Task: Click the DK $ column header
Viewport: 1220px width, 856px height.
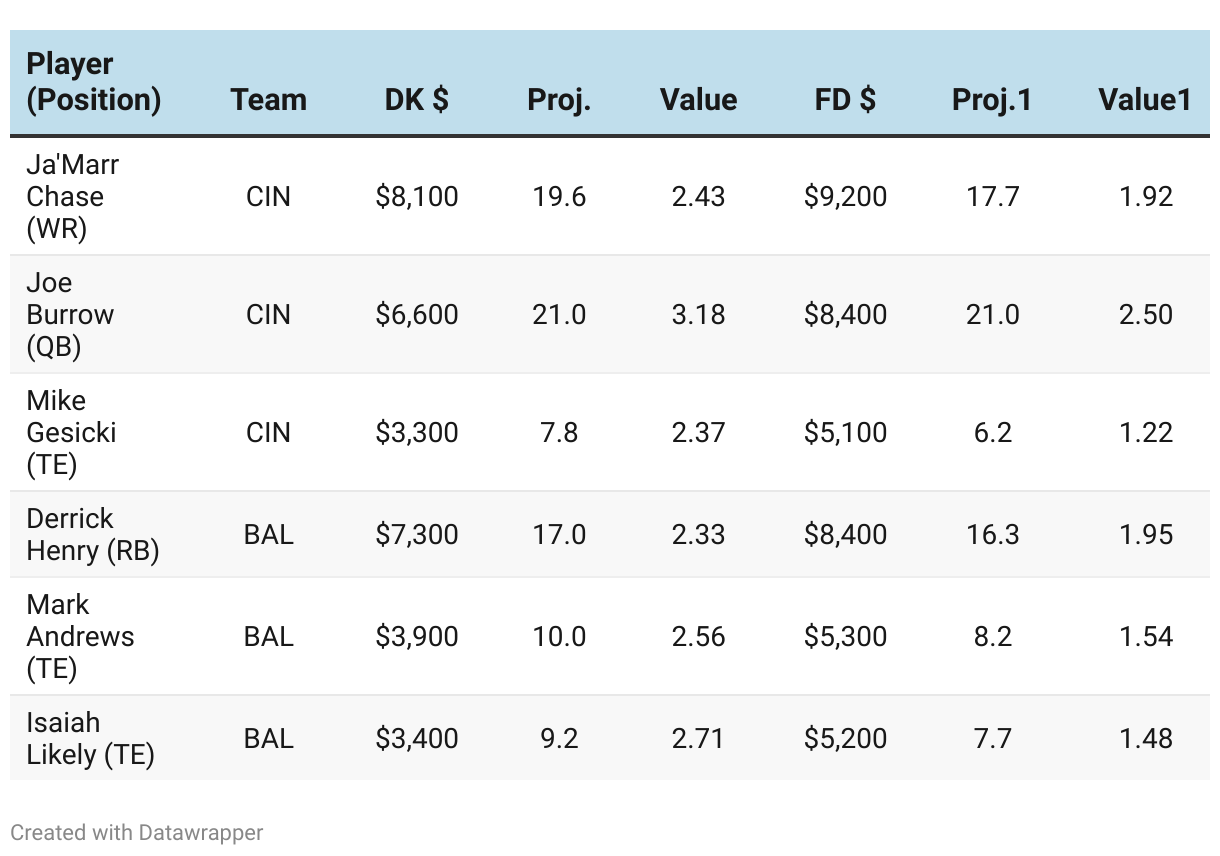Action: click(417, 100)
